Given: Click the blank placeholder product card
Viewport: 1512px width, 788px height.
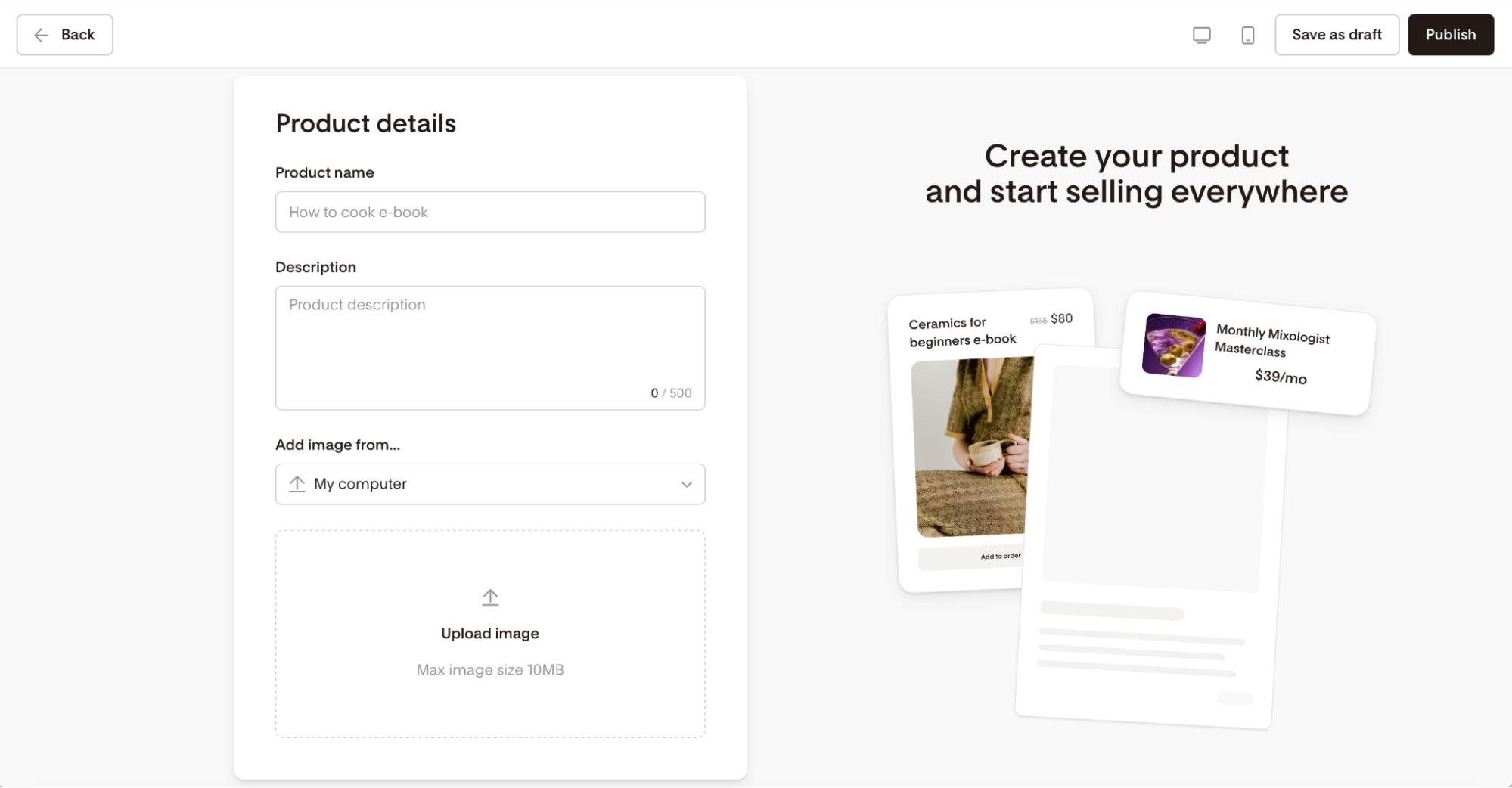Looking at the screenshot, I should tap(1153, 537).
